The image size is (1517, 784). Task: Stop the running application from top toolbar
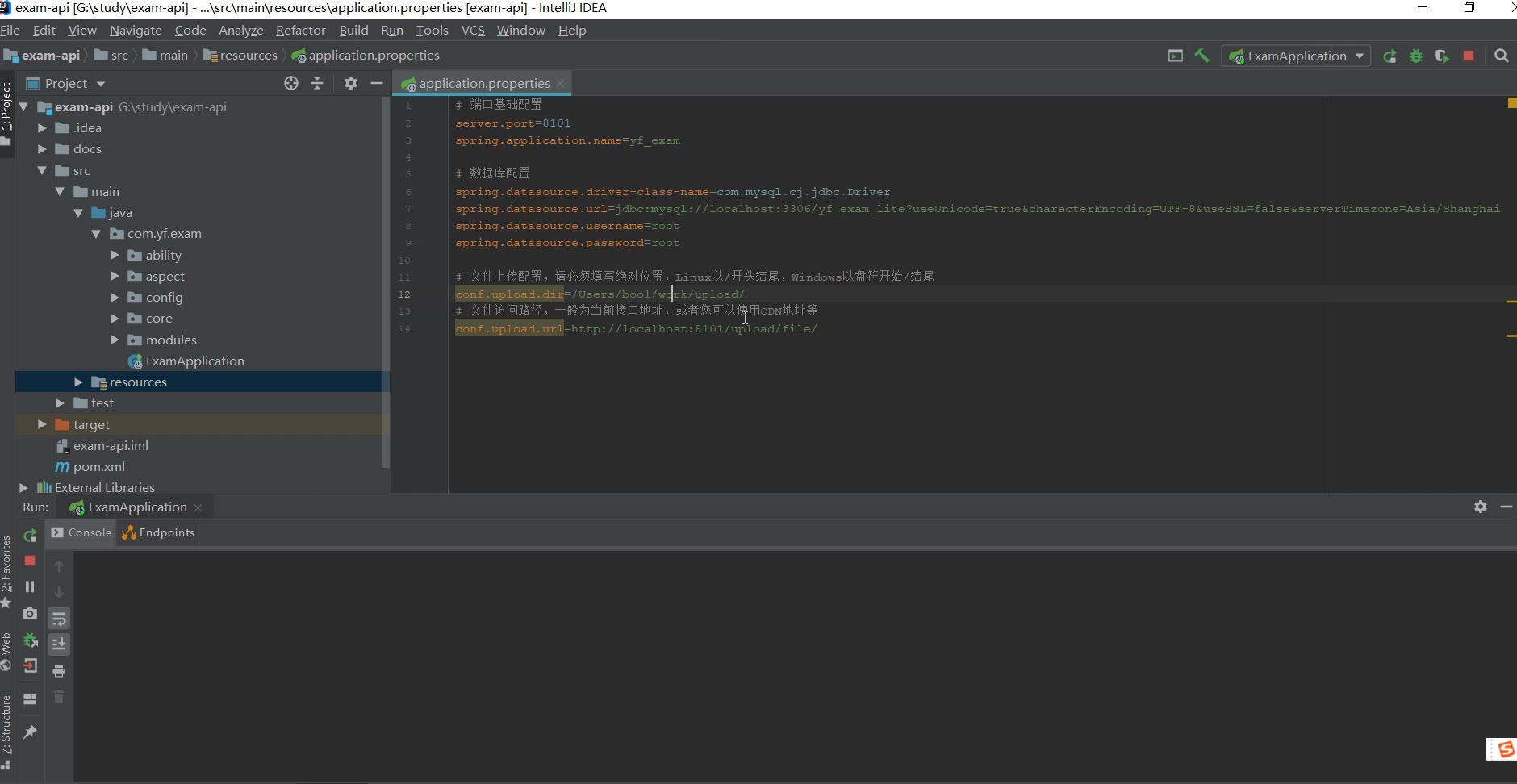(1469, 56)
